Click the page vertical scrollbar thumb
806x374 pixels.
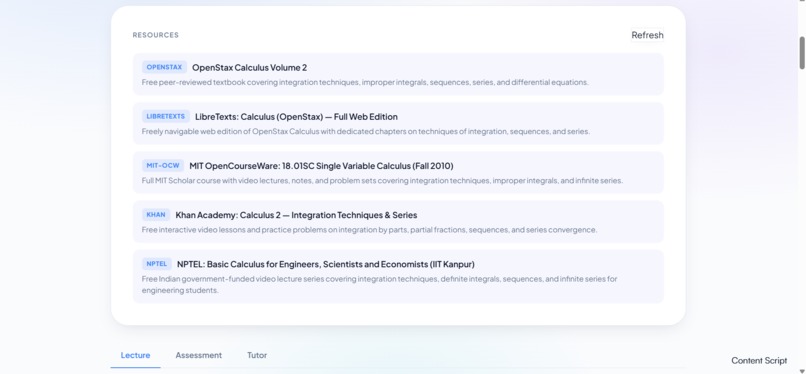pyautogui.click(x=802, y=53)
